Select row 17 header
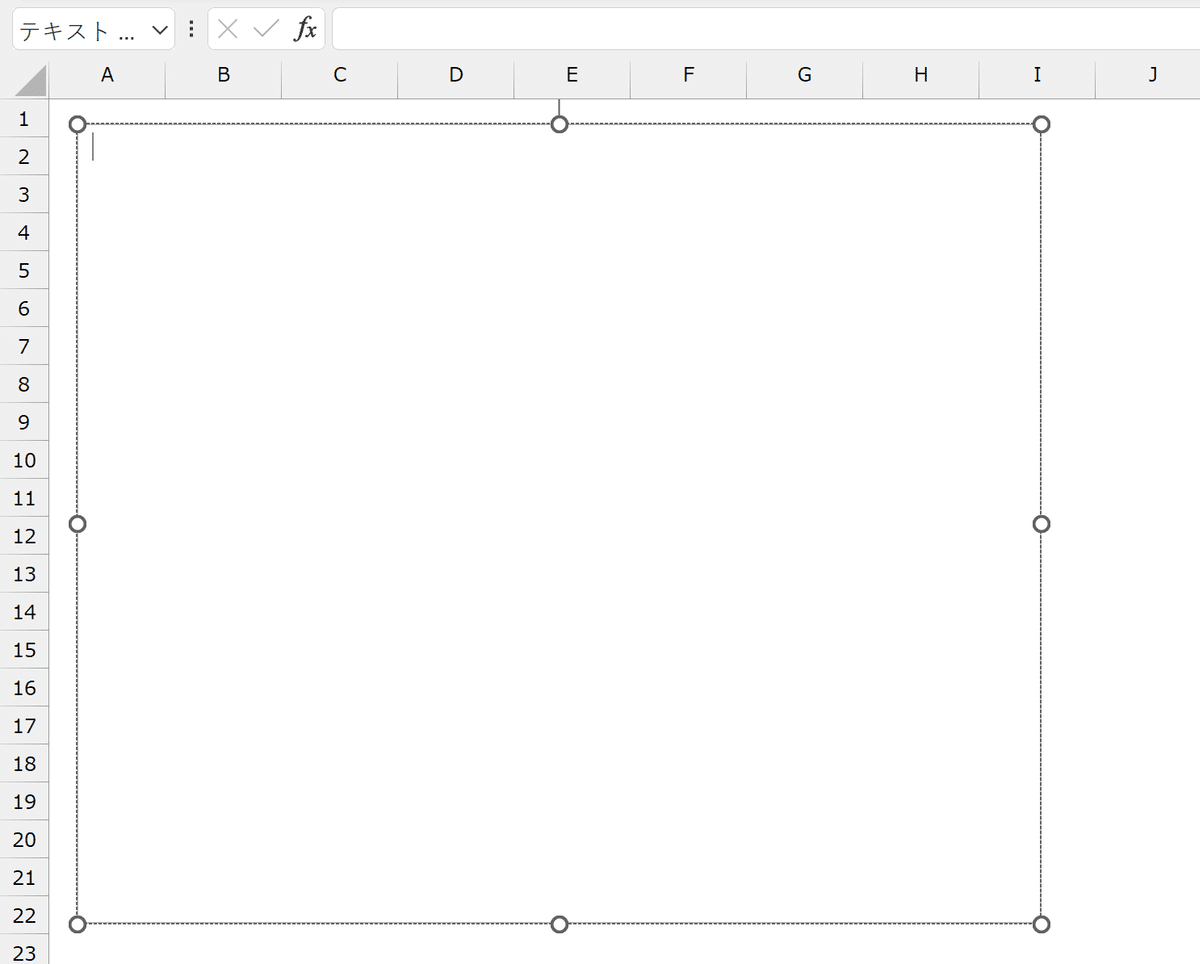Screen dimensions: 1200x964 coord(24,726)
